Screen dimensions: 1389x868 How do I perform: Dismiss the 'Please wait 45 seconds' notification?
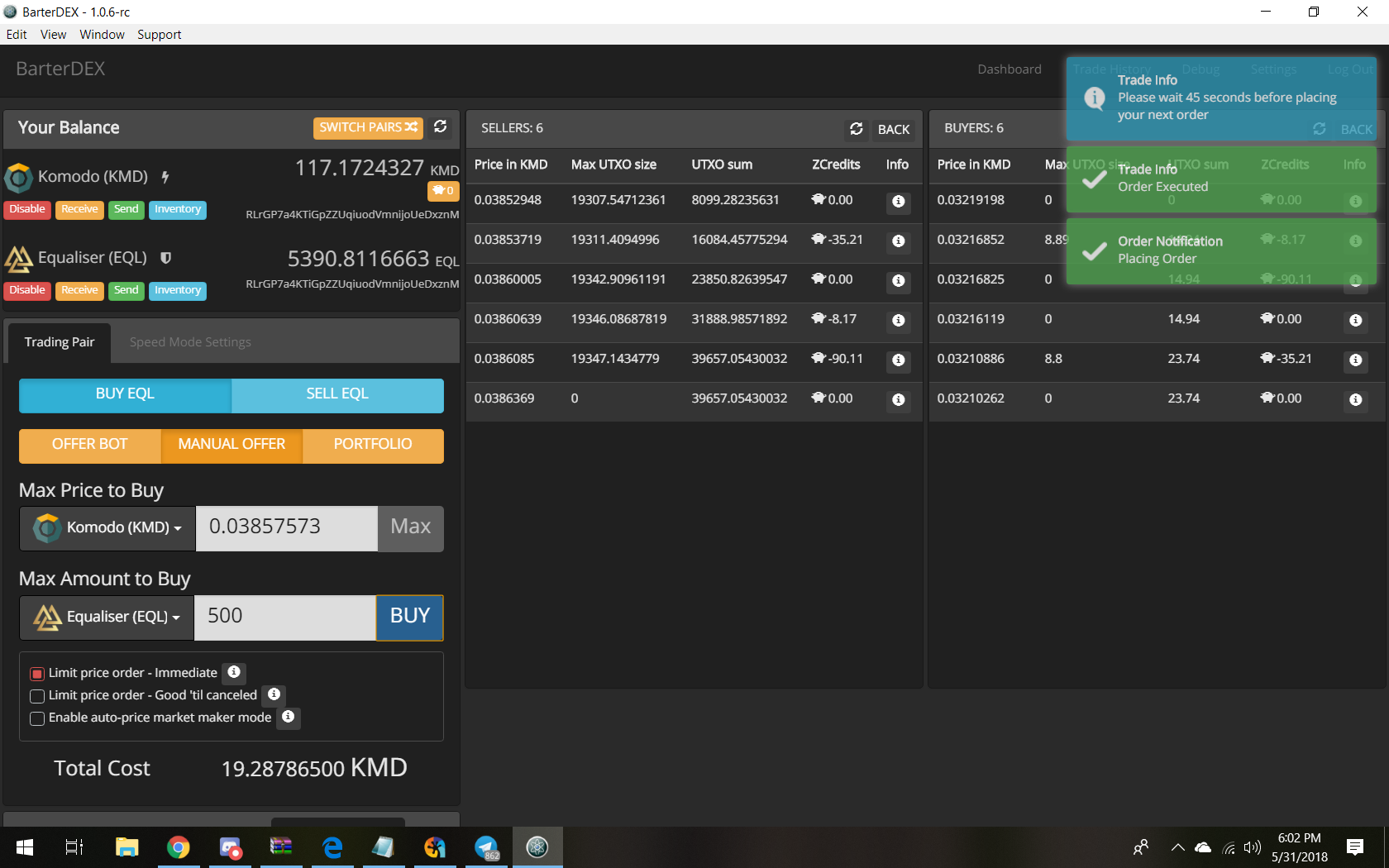1221,98
